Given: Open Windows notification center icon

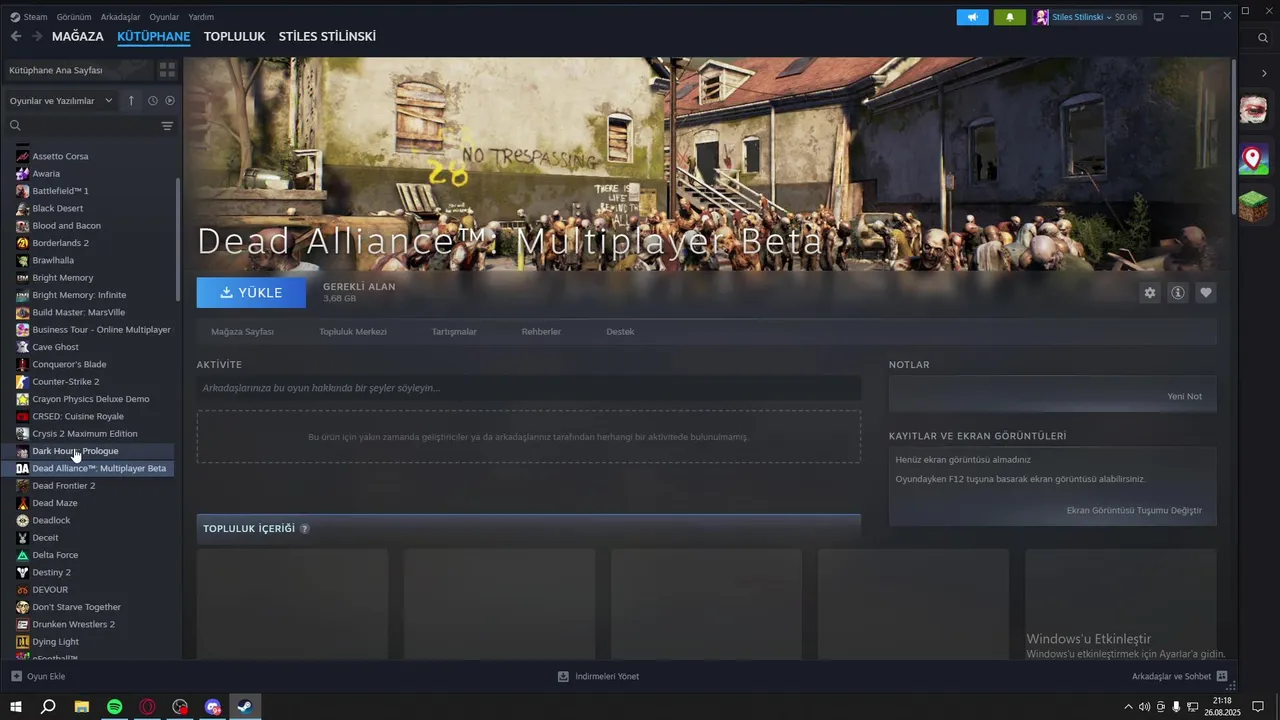Looking at the screenshot, I should point(1258,707).
